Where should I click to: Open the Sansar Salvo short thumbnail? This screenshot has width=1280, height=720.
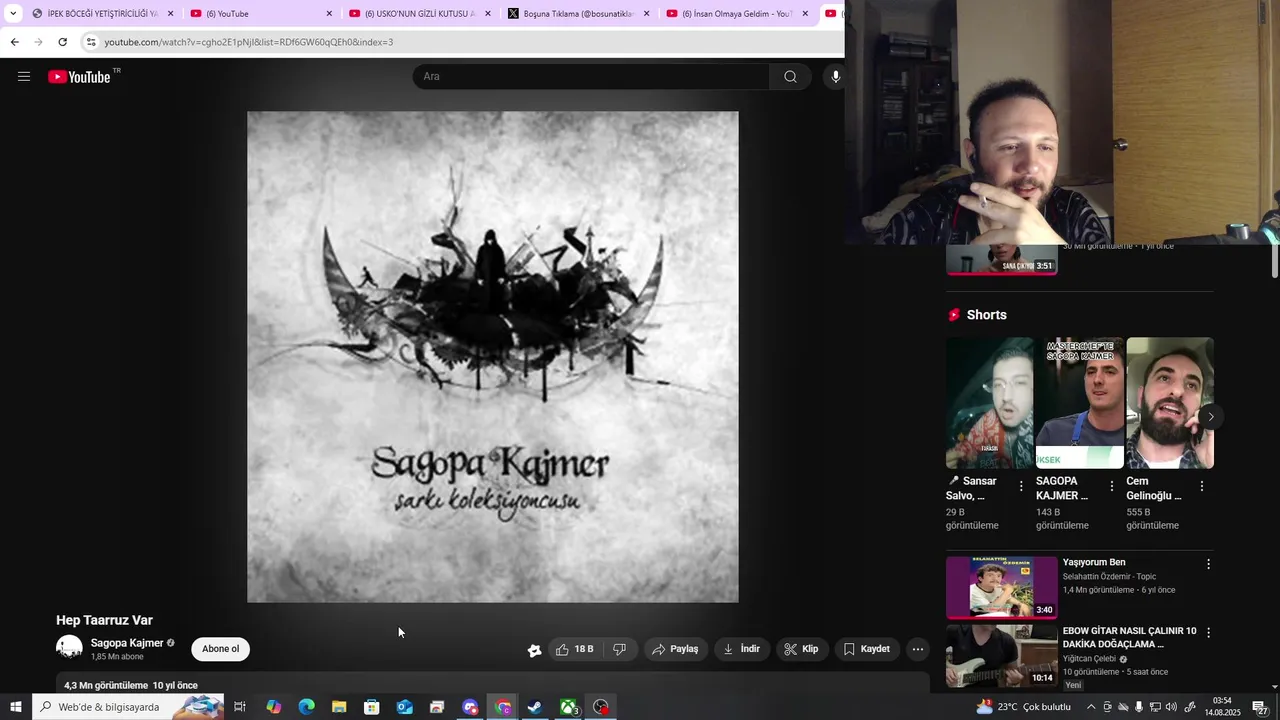click(x=990, y=403)
